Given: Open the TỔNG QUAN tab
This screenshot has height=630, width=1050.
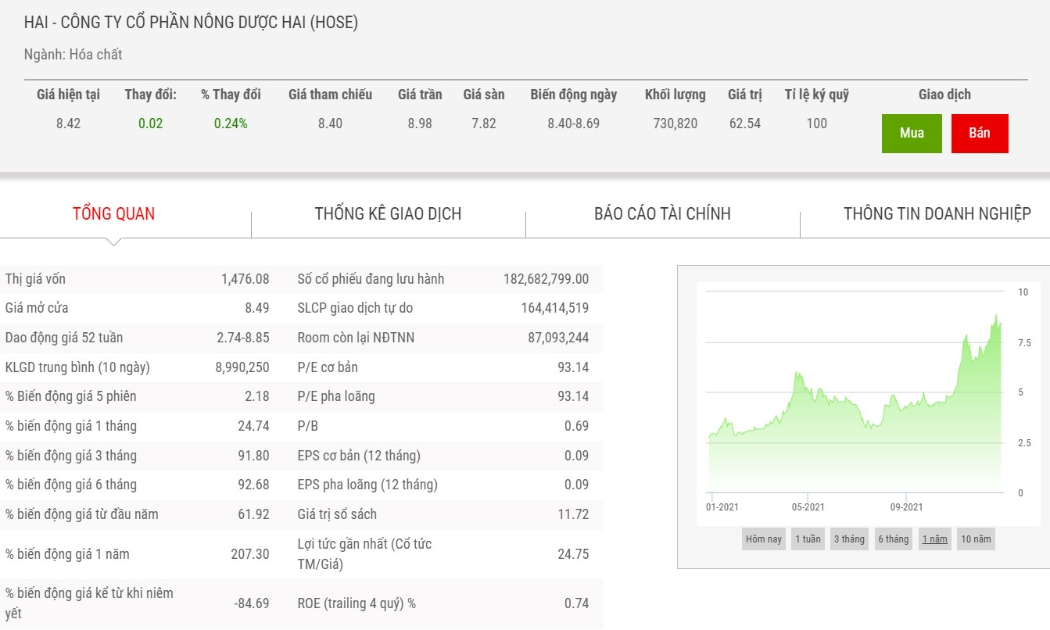Looking at the screenshot, I should point(114,214).
